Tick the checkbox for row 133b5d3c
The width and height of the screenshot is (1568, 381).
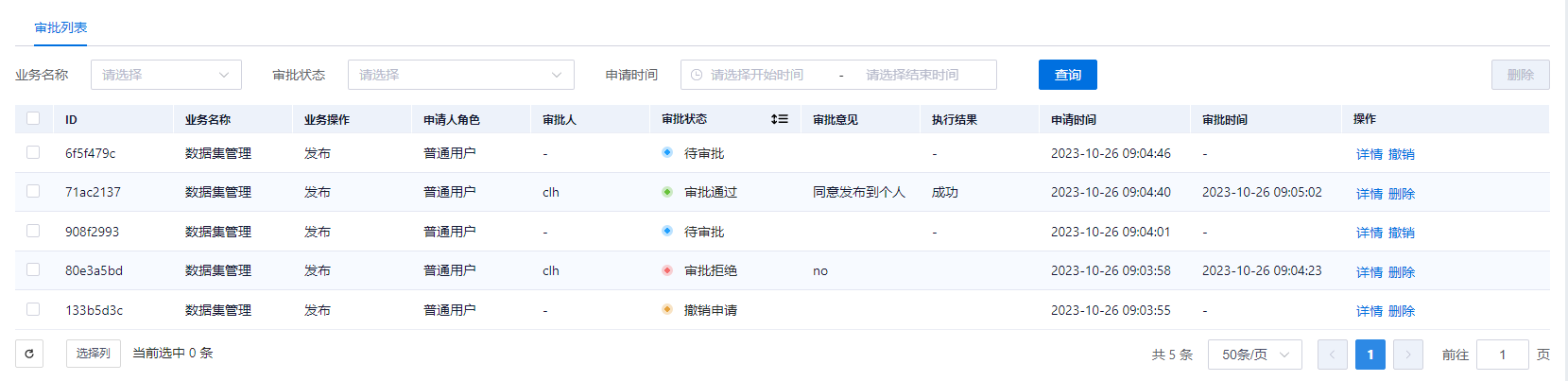pyautogui.click(x=33, y=309)
